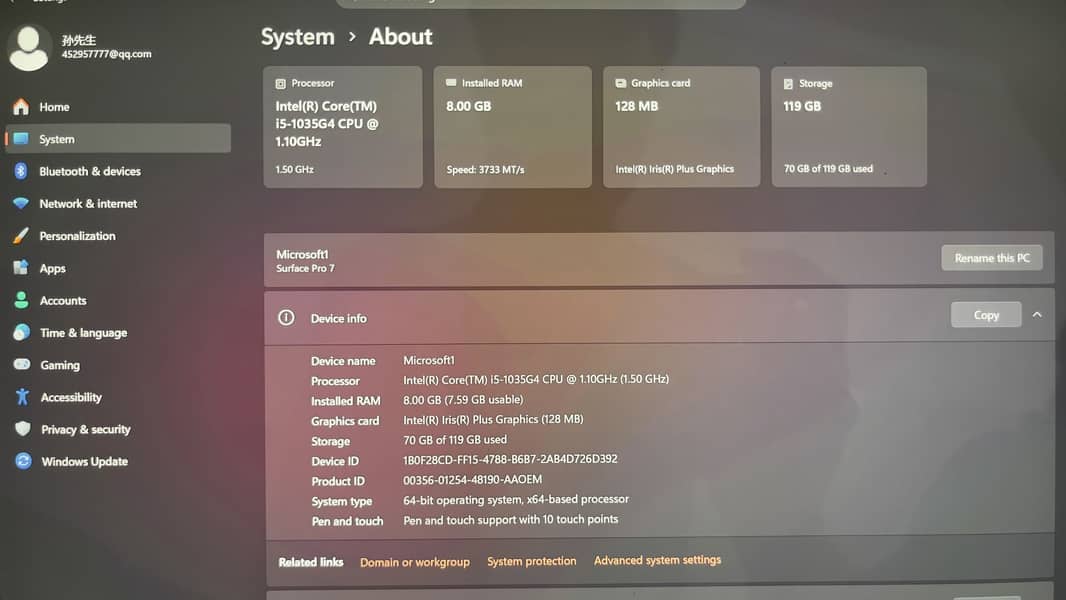Click the 64-bit operating system text
The height and width of the screenshot is (600, 1066).
tap(516, 499)
